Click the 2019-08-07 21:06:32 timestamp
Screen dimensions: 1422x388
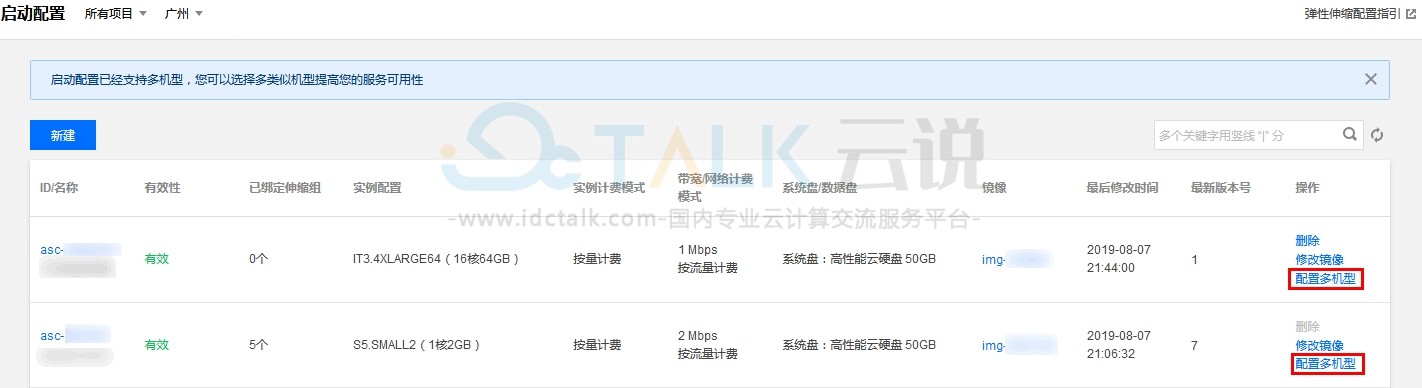pyautogui.click(x=1119, y=345)
